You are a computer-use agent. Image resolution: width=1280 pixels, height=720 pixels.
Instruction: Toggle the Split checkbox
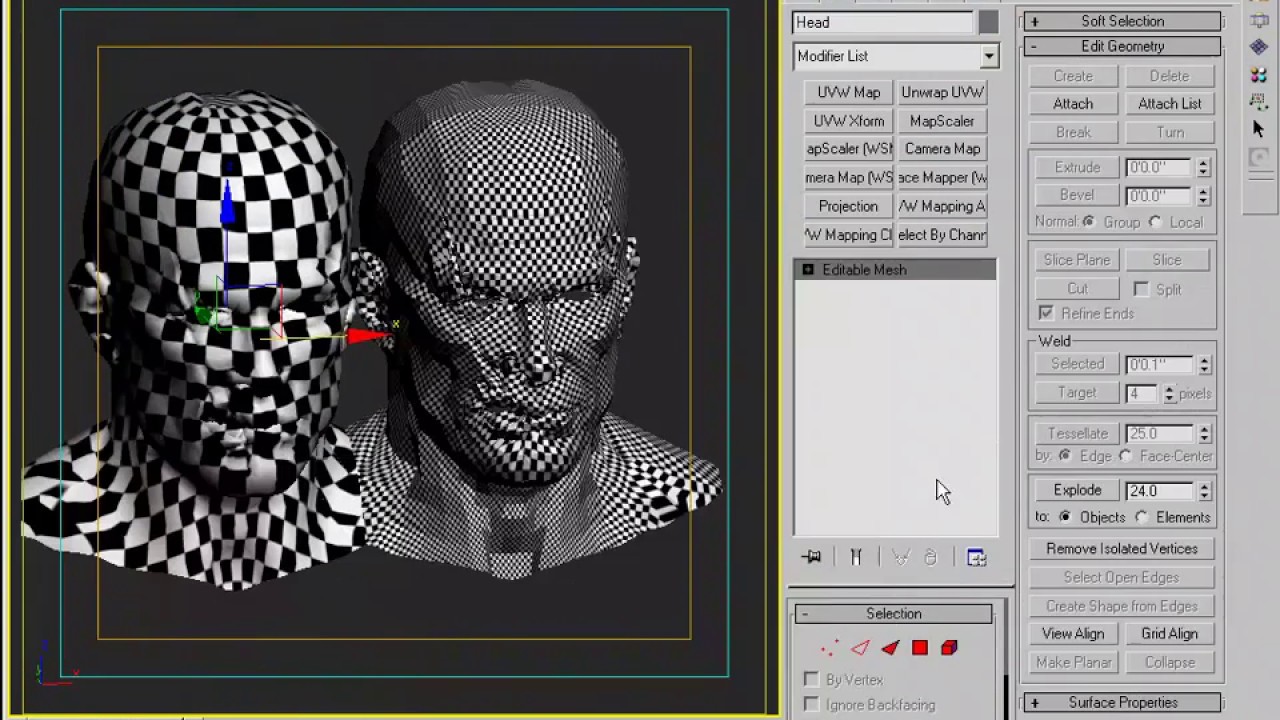point(1141,289)
